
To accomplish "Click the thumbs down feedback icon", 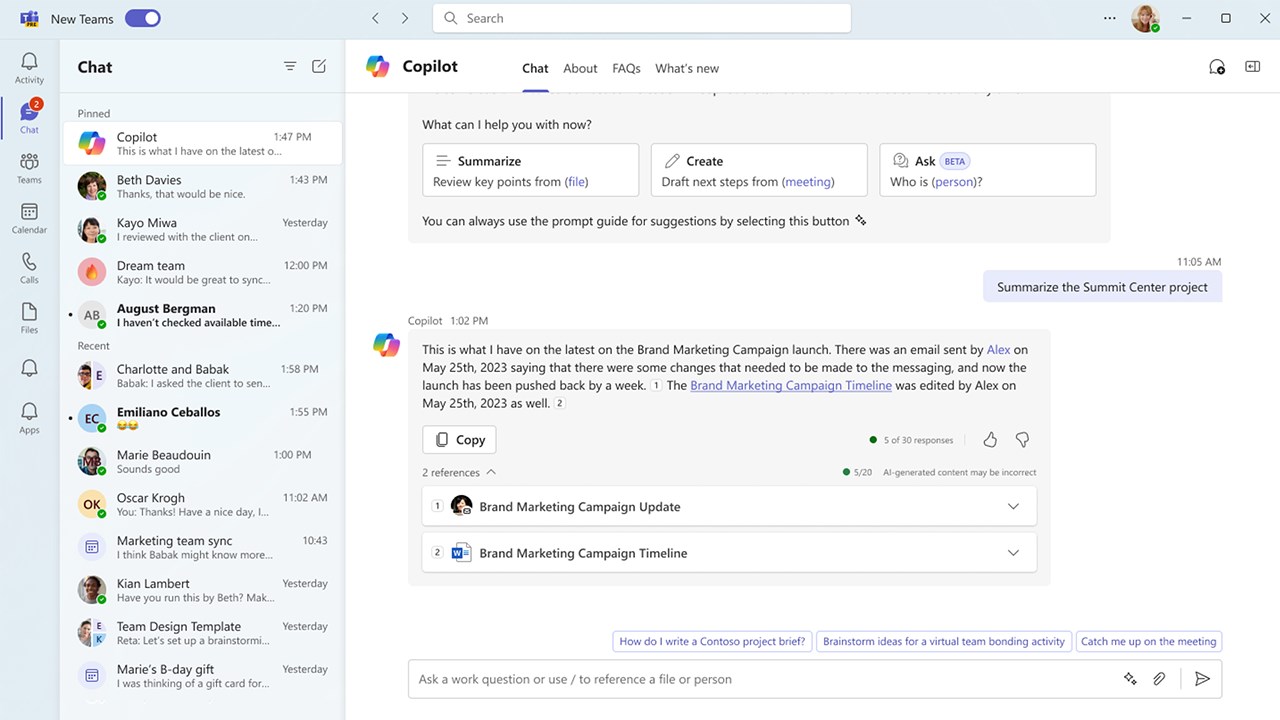I will click(x=1022, y=440).
